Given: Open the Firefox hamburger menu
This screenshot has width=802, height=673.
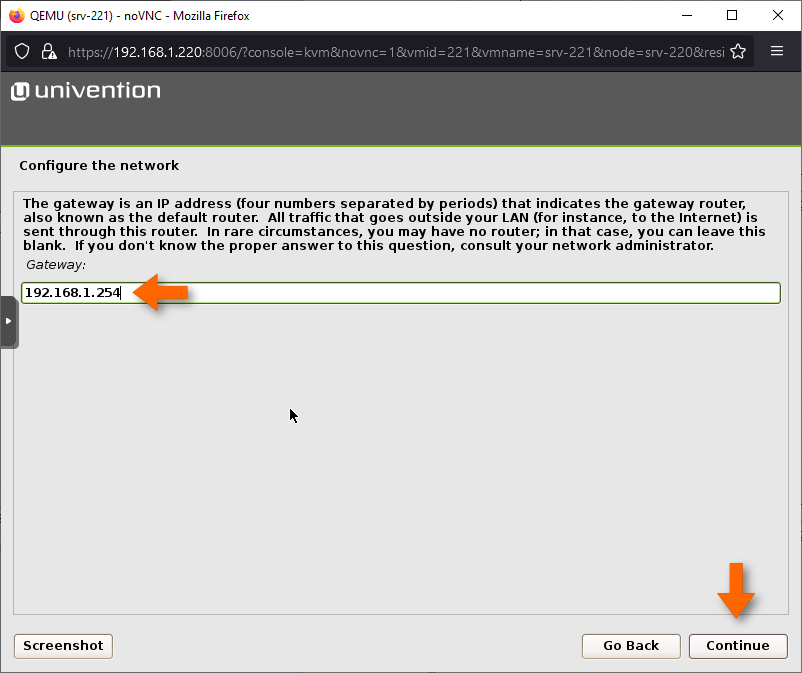Looking at the screenshot, I should point(776,51).
